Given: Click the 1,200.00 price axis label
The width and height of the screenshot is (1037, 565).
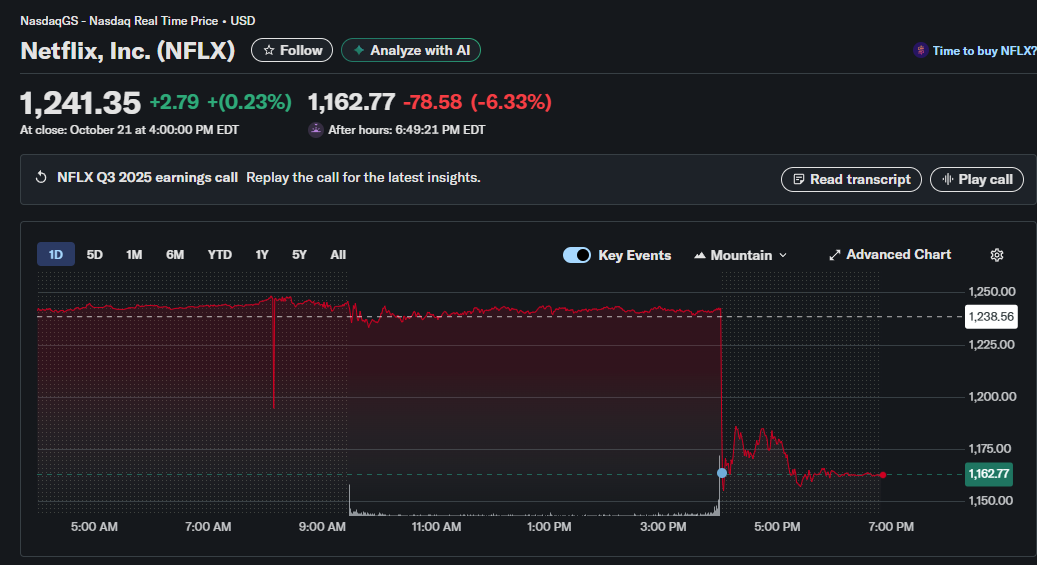Looking at the screenshot, I should point(991,396).
